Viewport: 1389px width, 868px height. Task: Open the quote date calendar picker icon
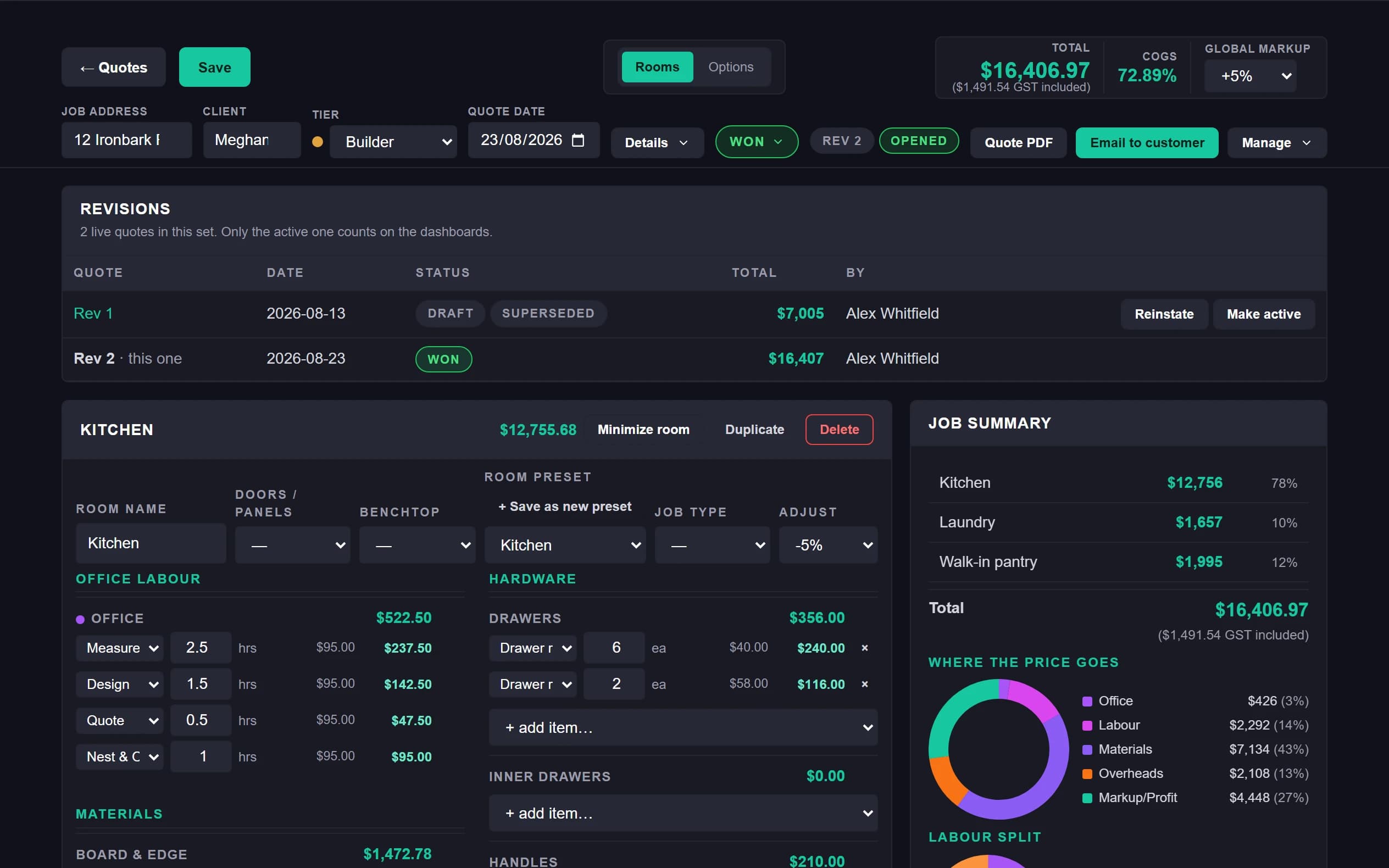pos(578,140)
